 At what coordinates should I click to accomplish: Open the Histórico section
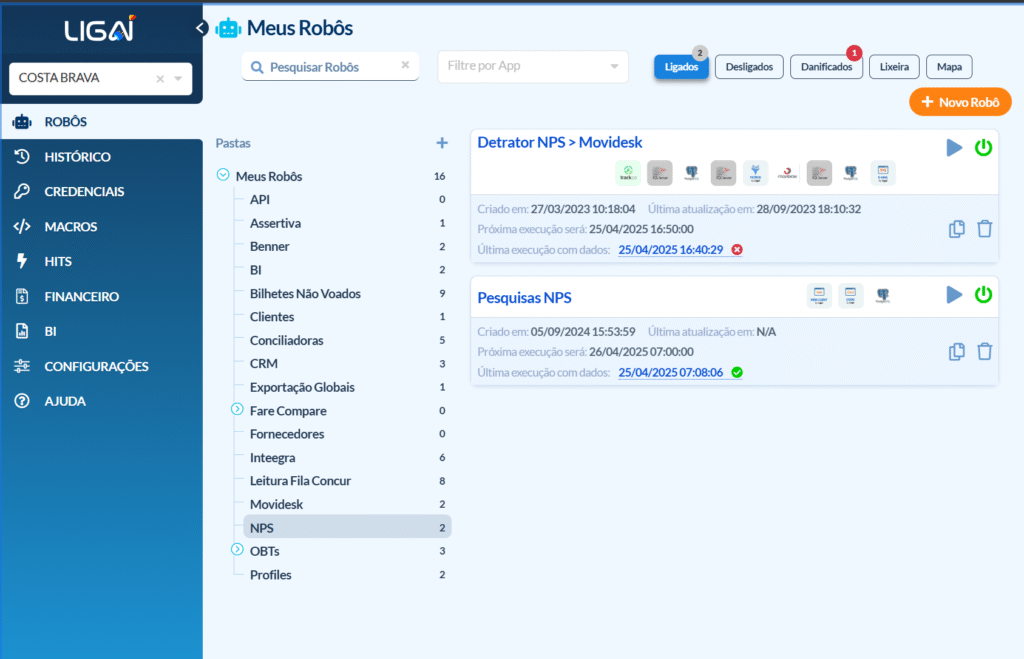77,157
